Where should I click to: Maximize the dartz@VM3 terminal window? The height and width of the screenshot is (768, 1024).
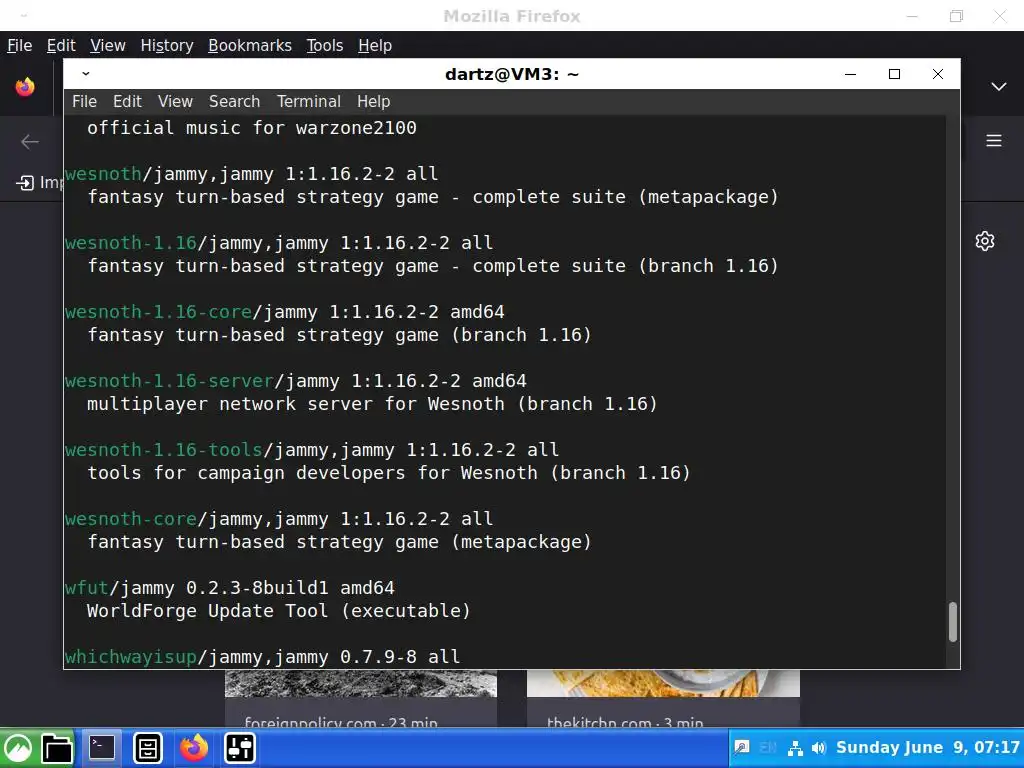(x=895, y=74)
